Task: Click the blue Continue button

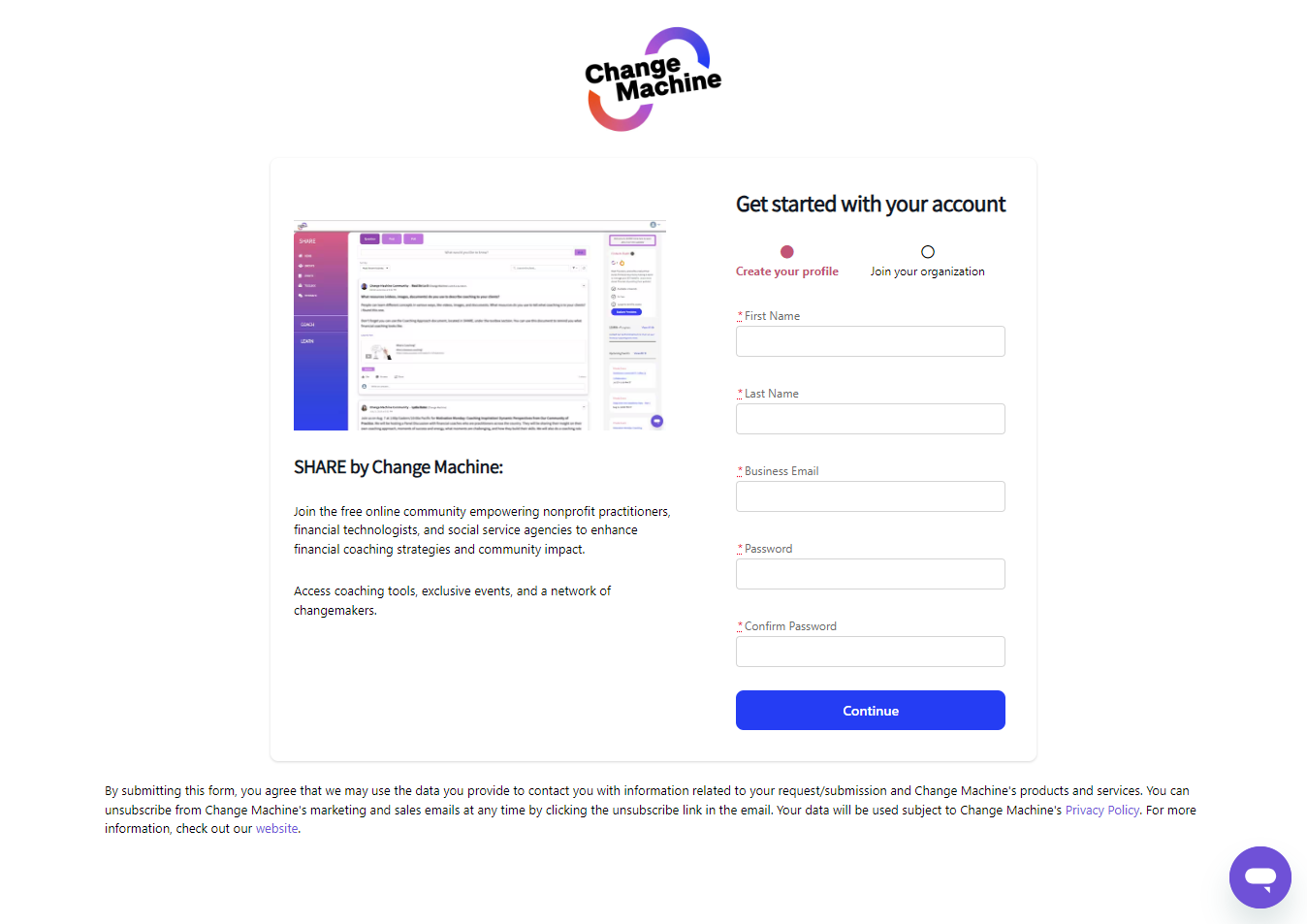Action: pyautogui.click(x=871, y=711)
